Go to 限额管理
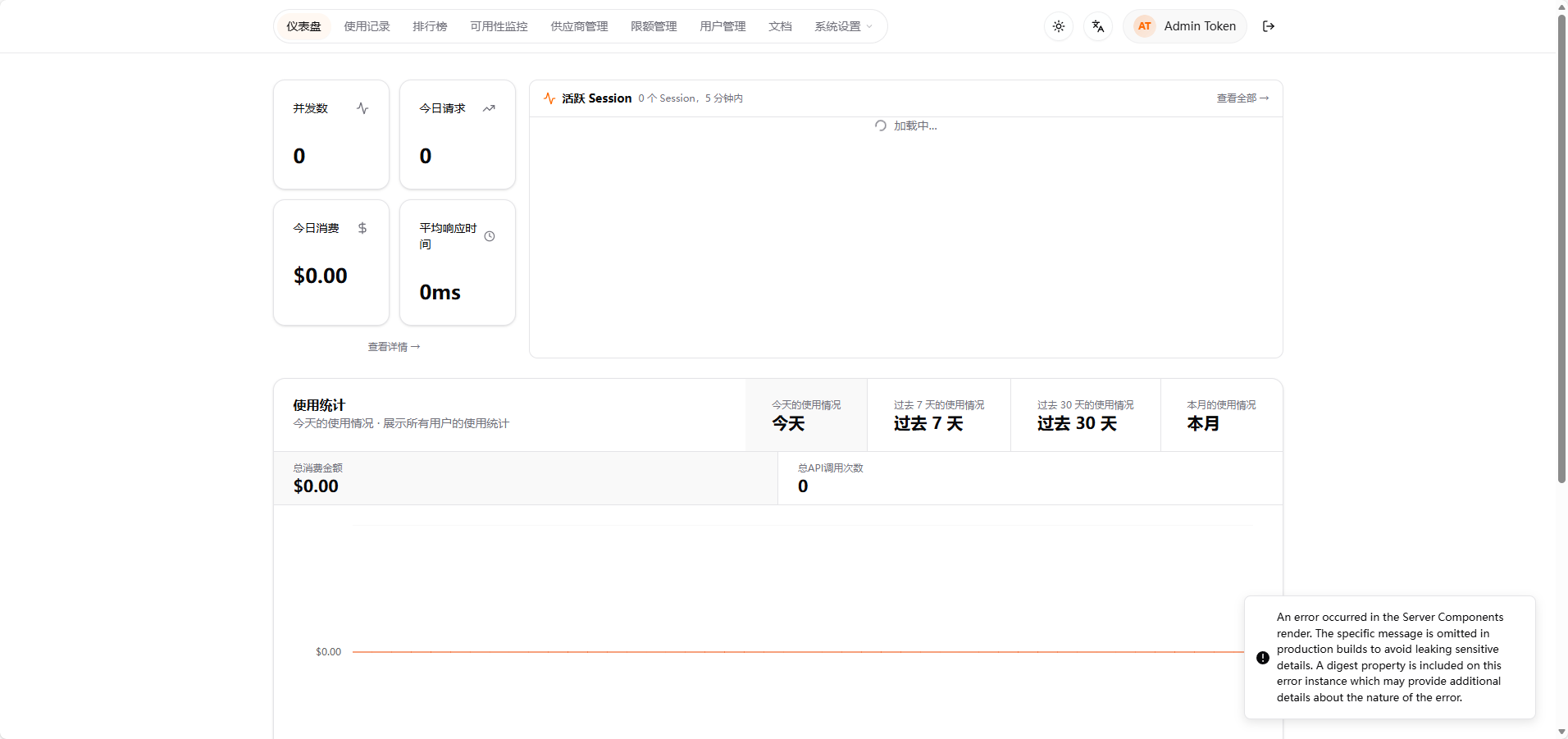The height and width of the screenshot is (739, 1568). pos(654,26)
